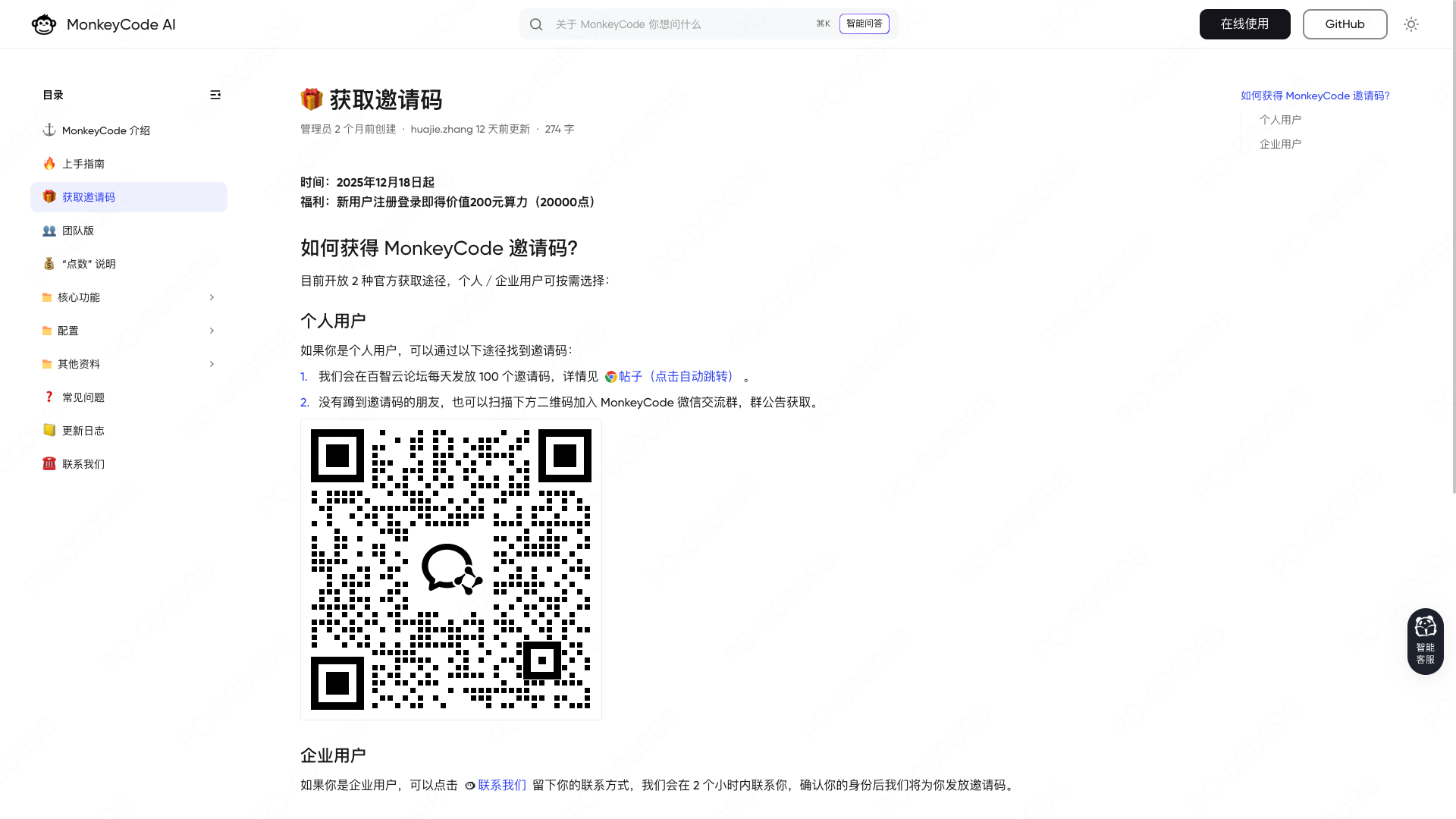Open "点数" 说明 in the sidebar
Image resolution: width=1456 pixels, height=819 pixels.
coord(129,264)
